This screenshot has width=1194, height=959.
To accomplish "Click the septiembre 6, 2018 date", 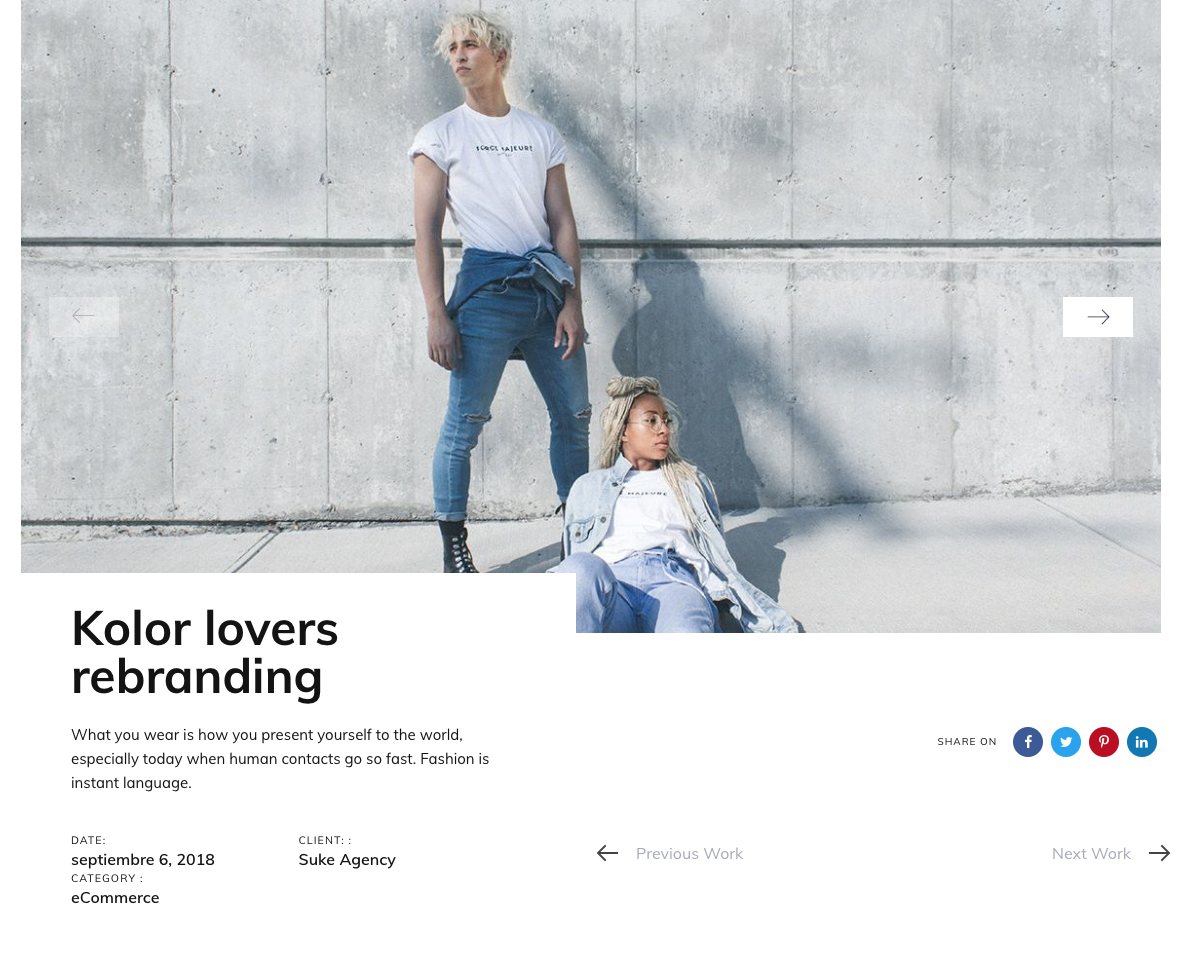I will point(142,860).
